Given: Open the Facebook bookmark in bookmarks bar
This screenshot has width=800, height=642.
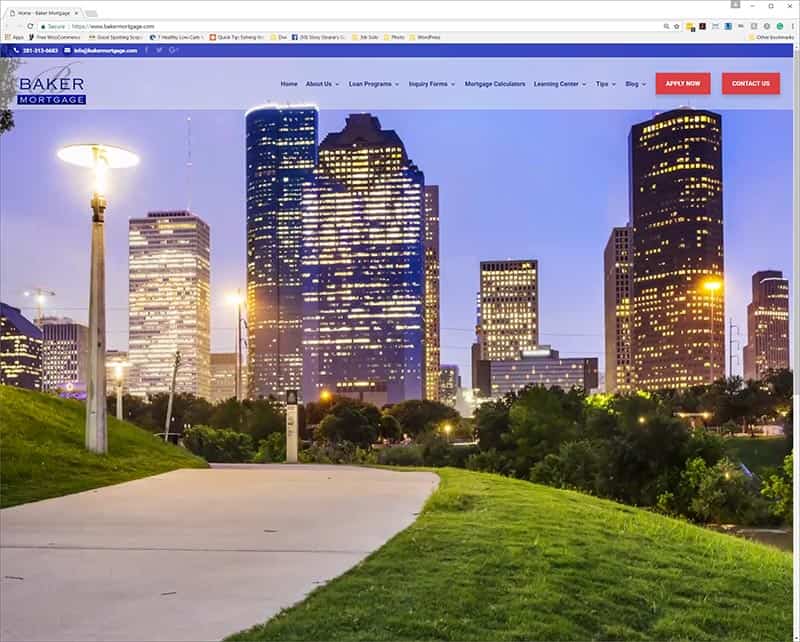Looking at the screenshot, I should (319, 37).
